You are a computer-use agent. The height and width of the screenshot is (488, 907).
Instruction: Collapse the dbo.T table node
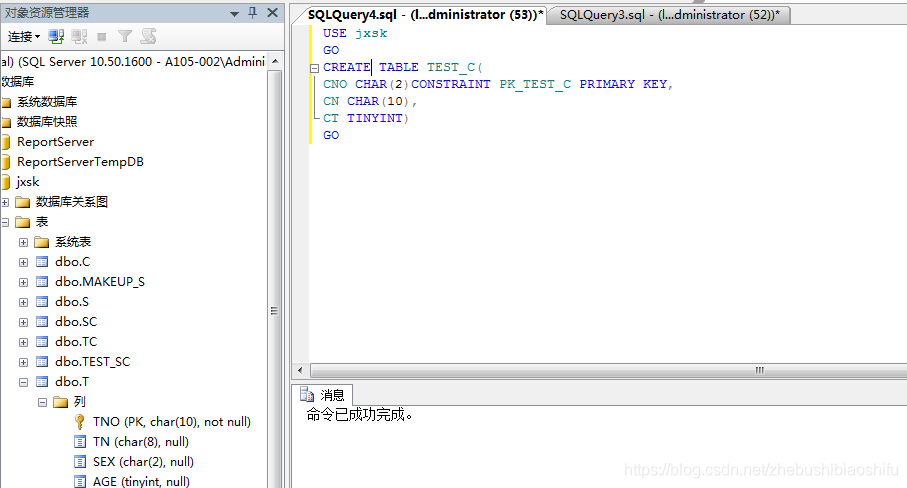pos(23,382)
